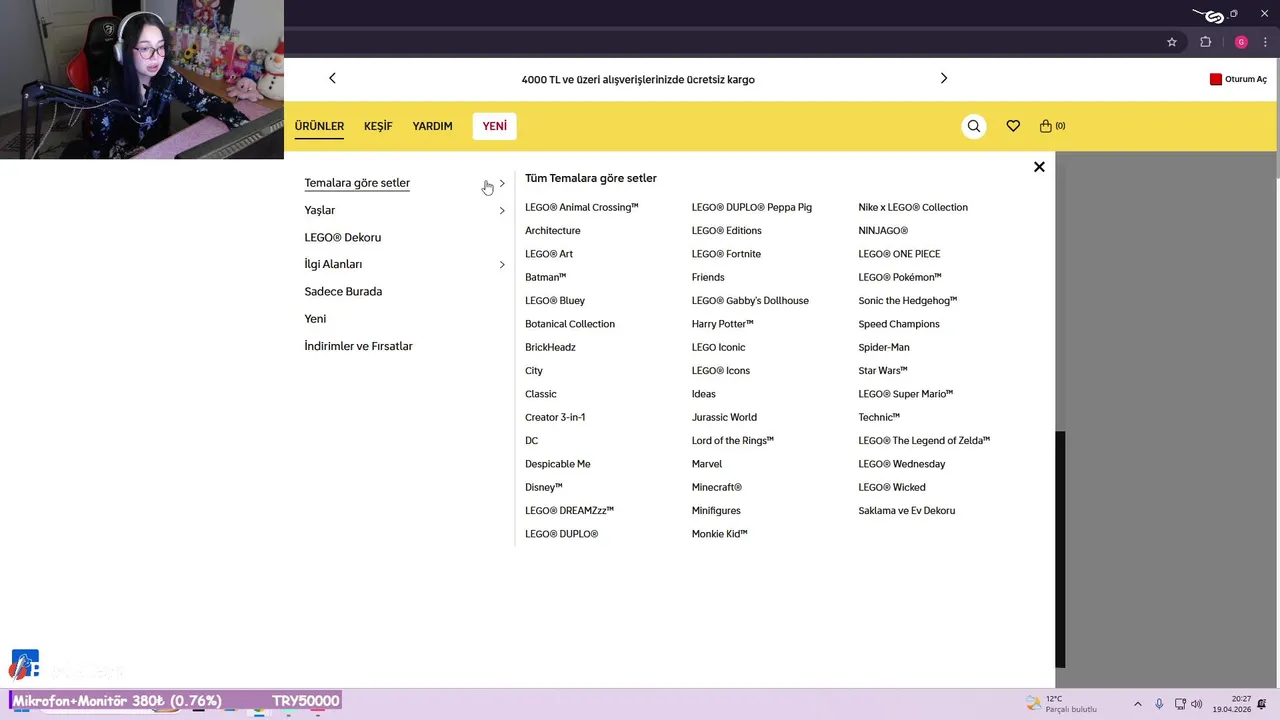The image size is (1280, 720).
Task: Open the Chrome profile avatar
Action: 1241,42
